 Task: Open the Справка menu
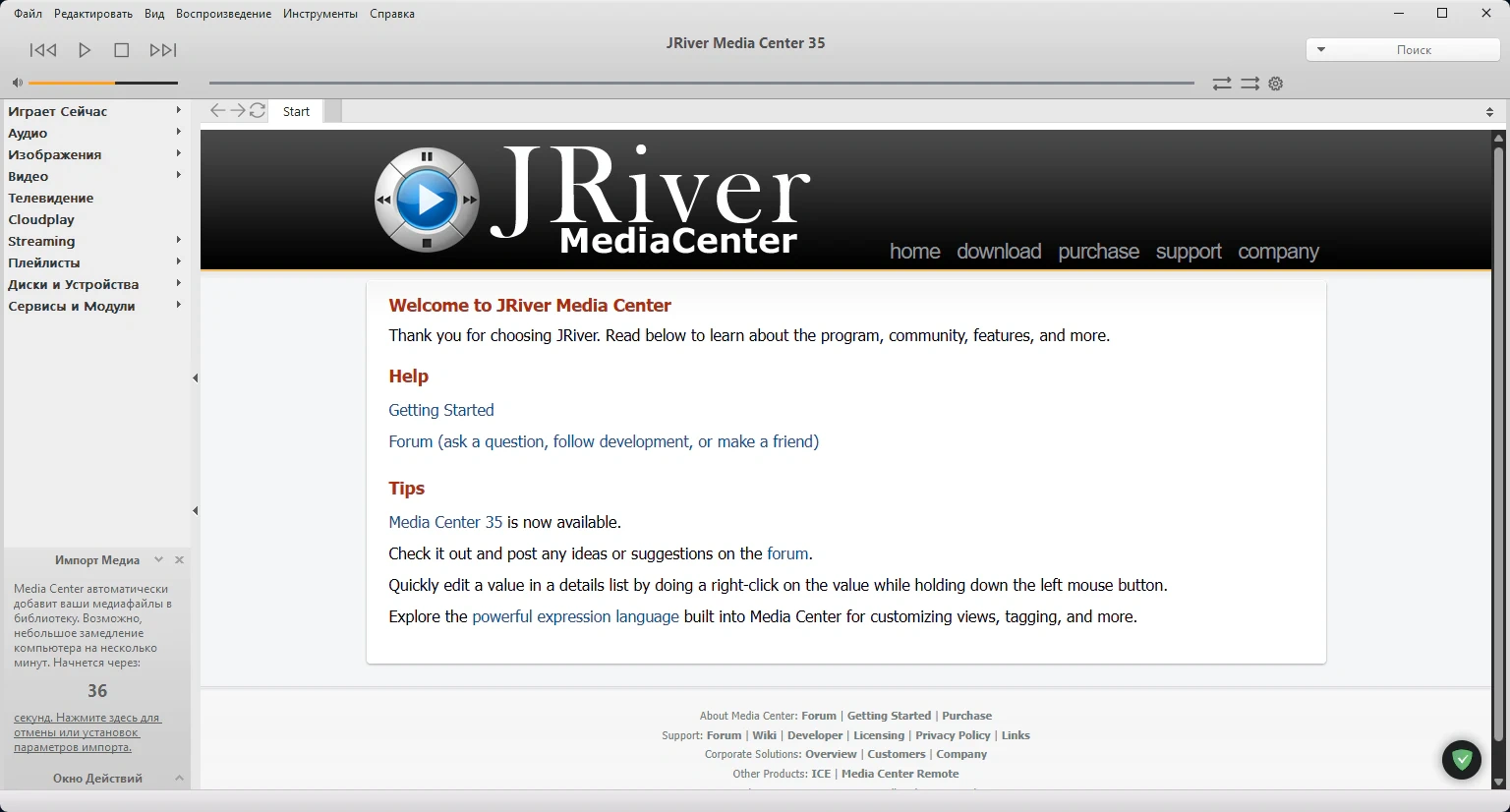coord(392,14)
